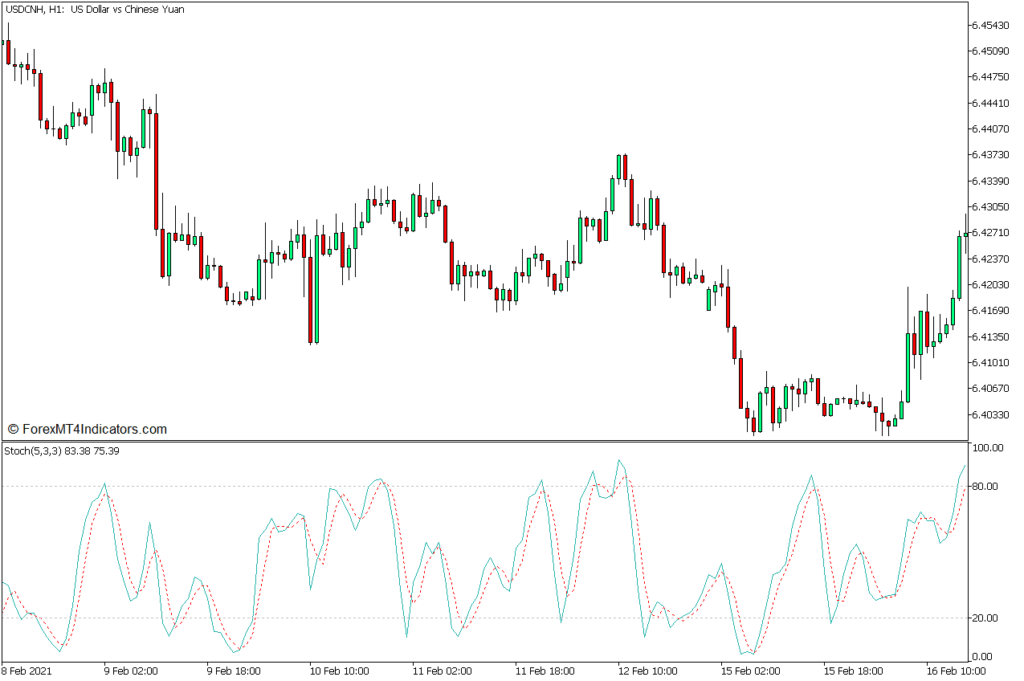
Task: Select the 15 Feb 18:00 time label
Action: pyautogui.click(x=854, y=670)
